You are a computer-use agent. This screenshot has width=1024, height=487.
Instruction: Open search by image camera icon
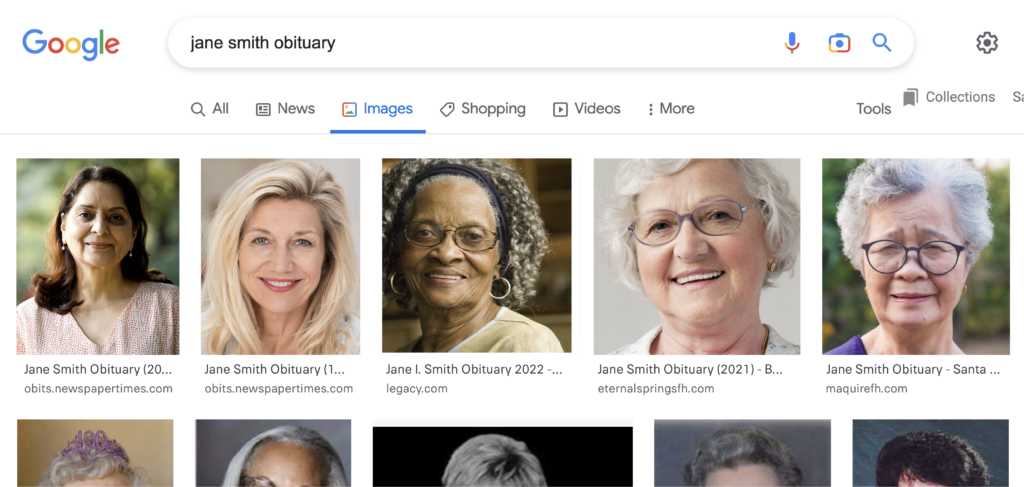pos(839,43)
